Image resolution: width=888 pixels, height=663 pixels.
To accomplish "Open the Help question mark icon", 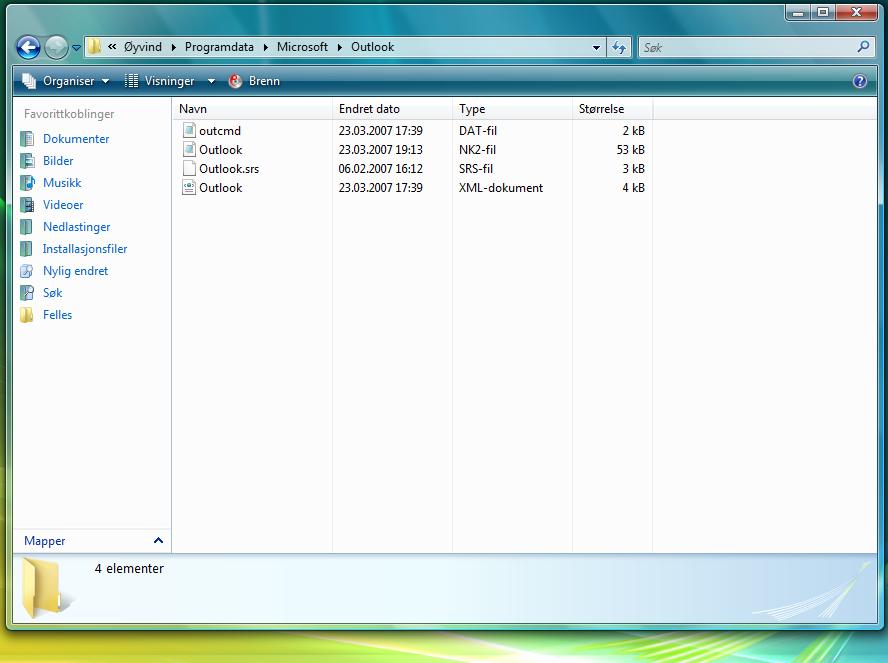I will click(859, 81).
